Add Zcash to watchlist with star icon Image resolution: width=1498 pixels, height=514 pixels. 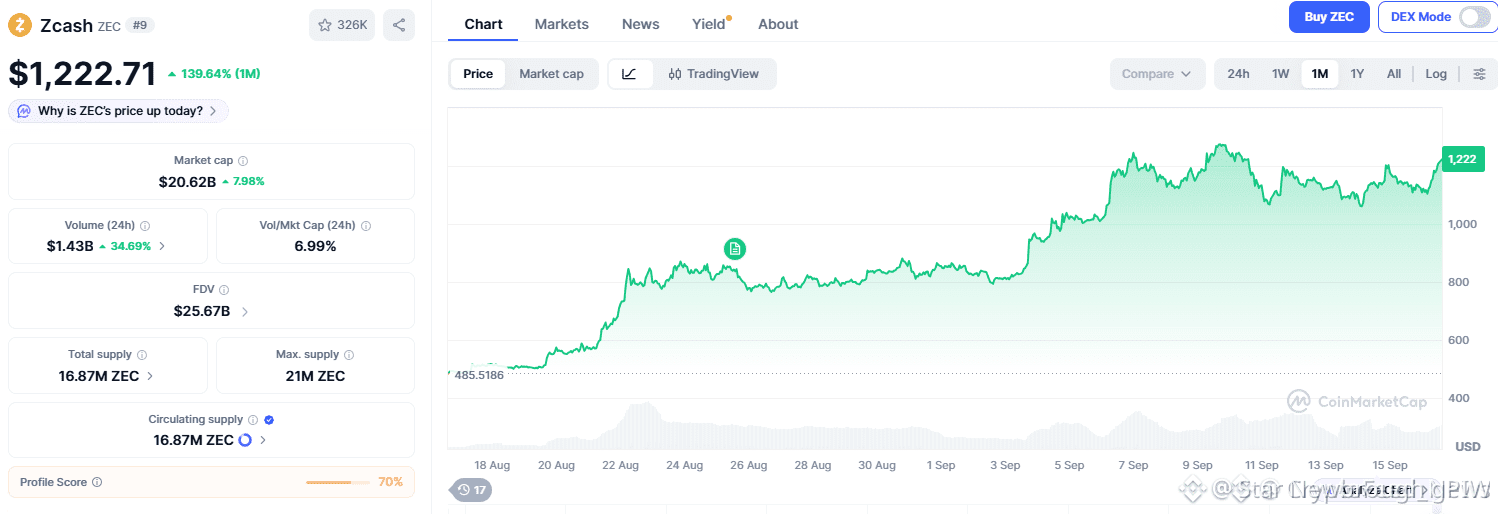click(342, 25)
